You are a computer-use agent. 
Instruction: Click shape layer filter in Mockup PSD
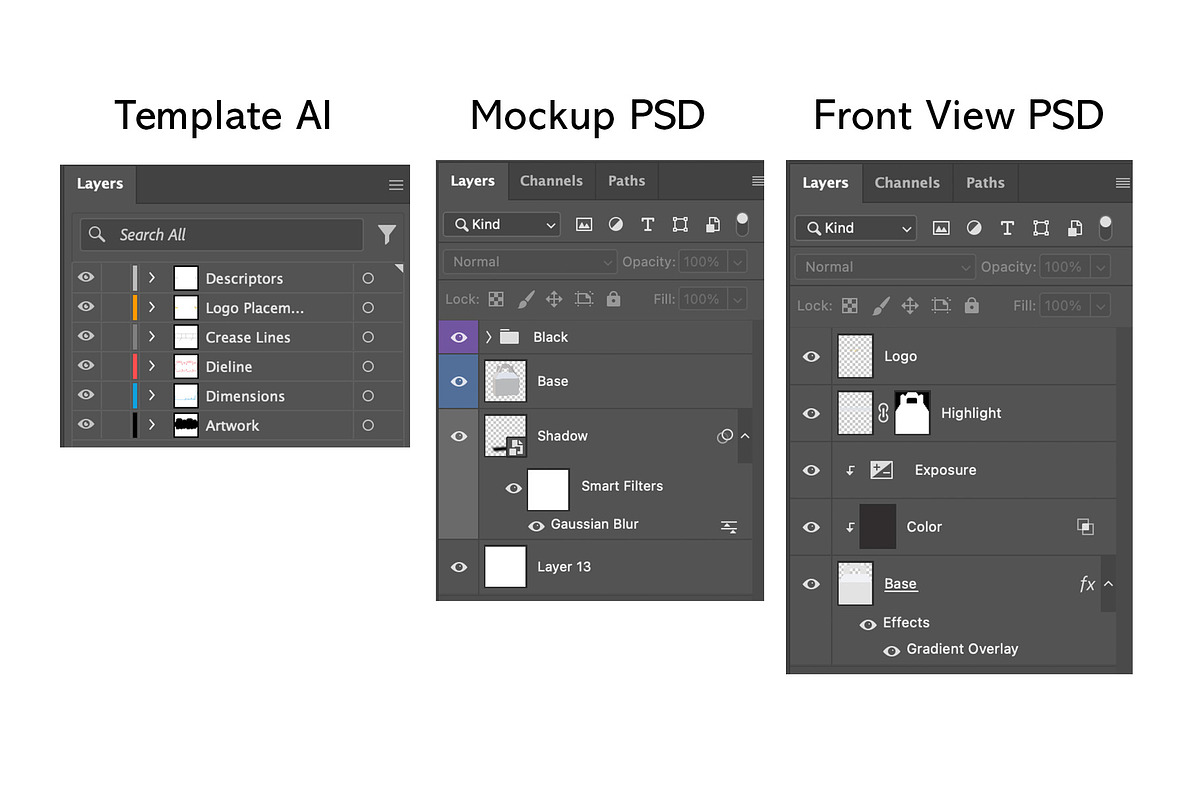pyautogui.click(x=680, y=224)
